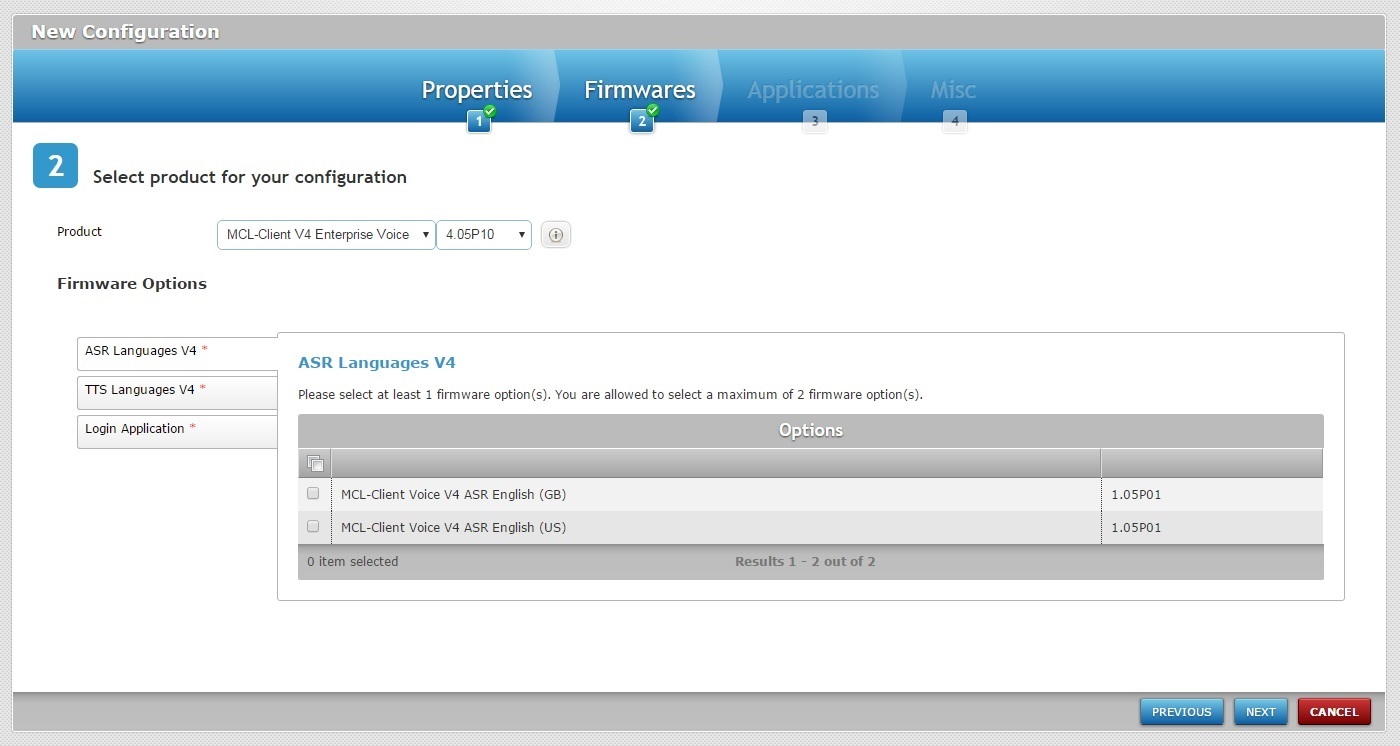This screenshot has width=1400, height=746.
Task: Click the NEXT button
Action: click(1261, 712)
